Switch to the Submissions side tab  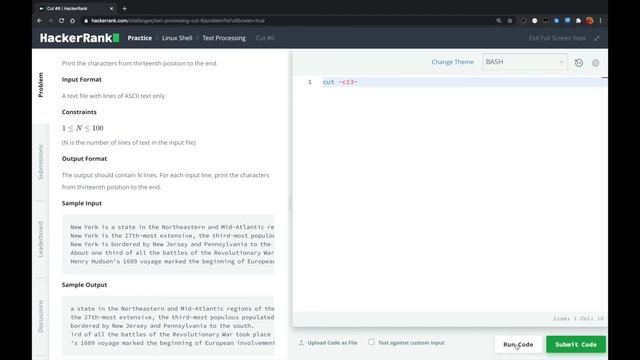40,162
